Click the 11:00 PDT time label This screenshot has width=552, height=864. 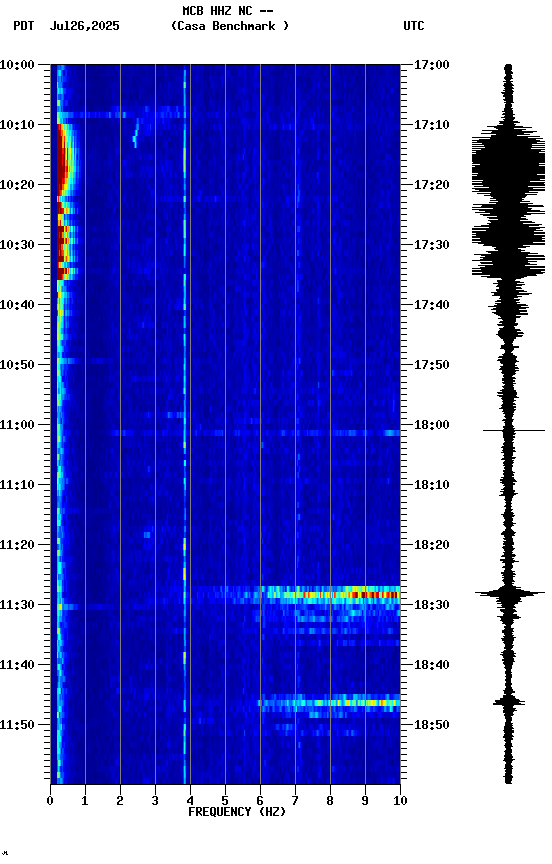17,425
